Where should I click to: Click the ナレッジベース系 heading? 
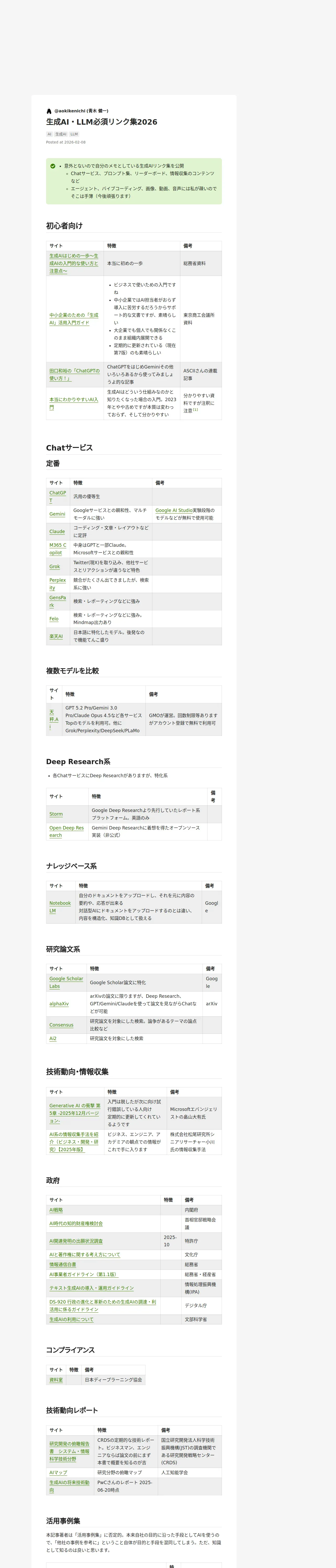pos(71,866)
